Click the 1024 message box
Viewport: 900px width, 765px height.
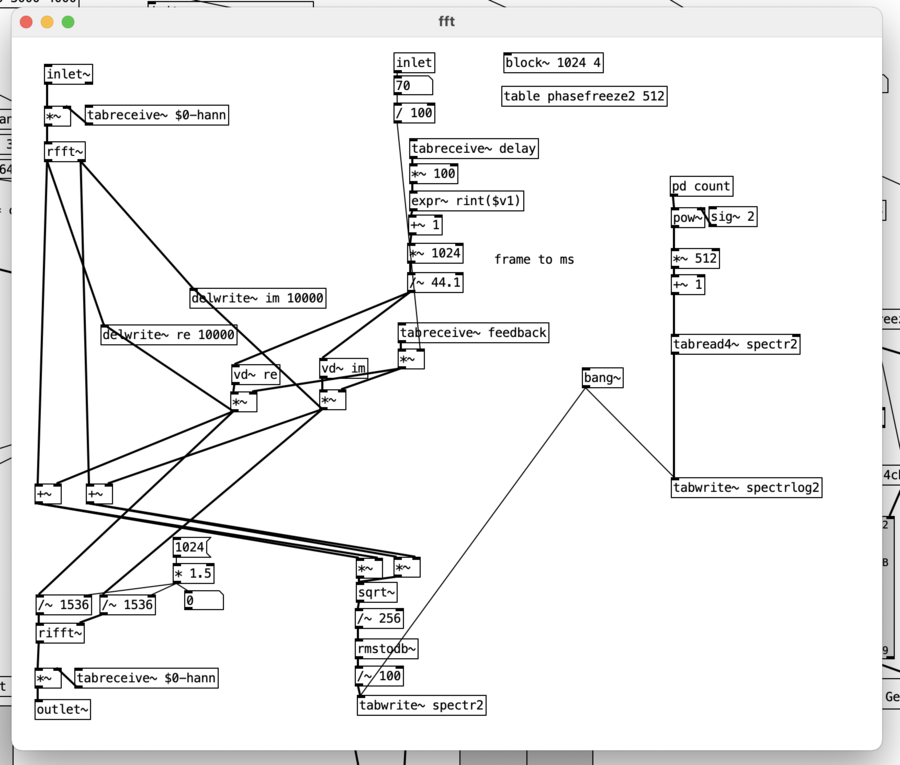(x=192, y=547)
